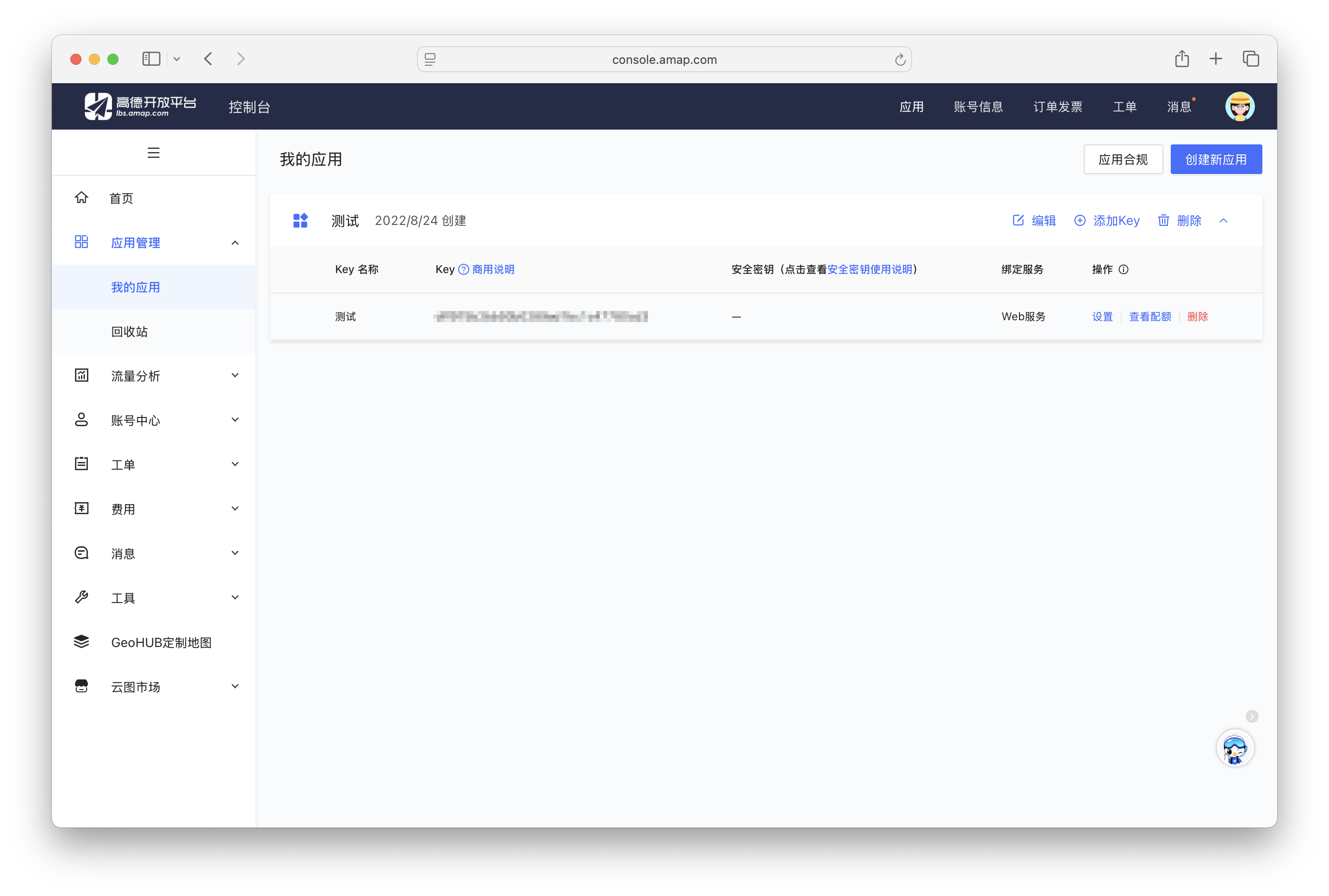
Task: Switch to 账号信息 in the top menu
Action: coord(979,106)
